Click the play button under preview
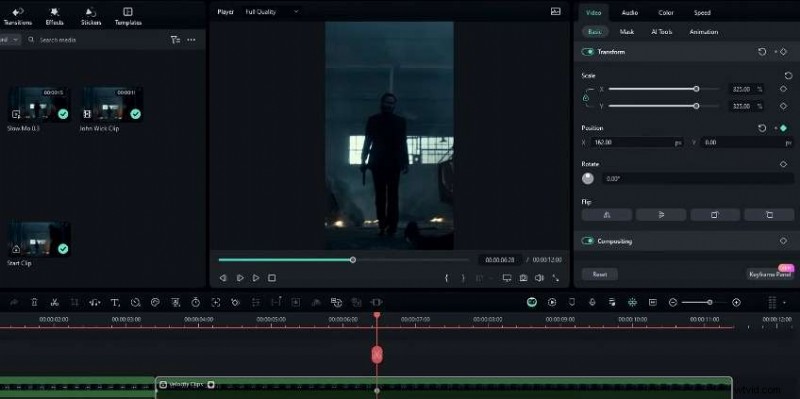This screenshot has height=399, width=800. tap(256, 278)
